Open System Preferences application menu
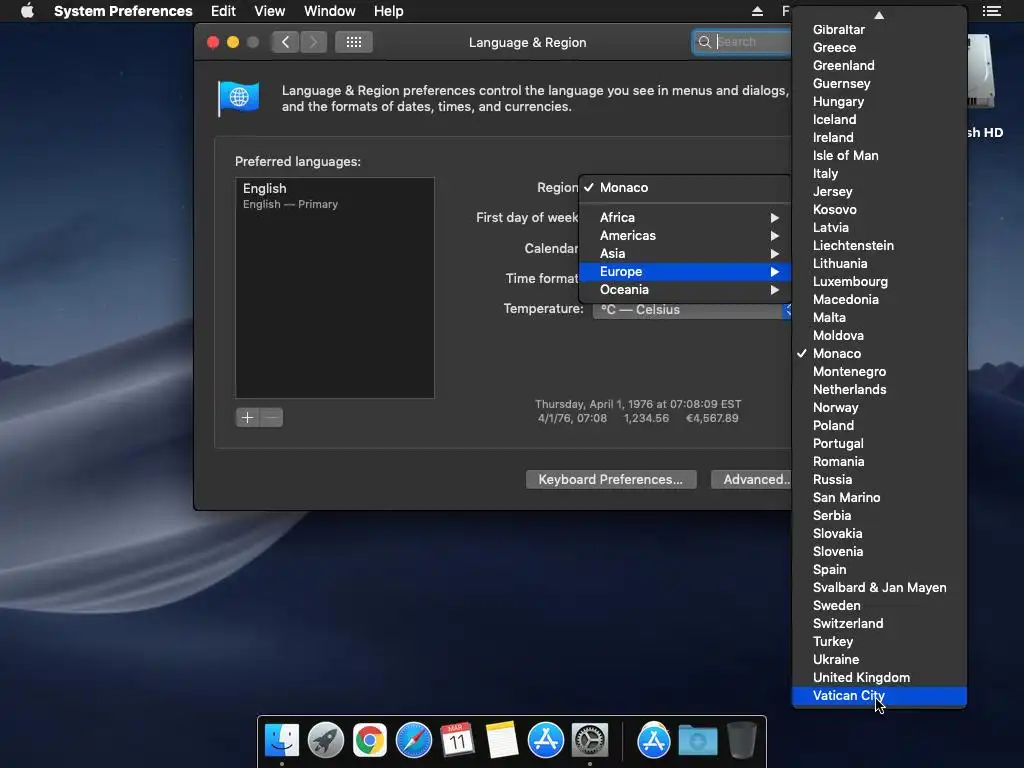The image size is (1024, 768). (x=123, y=11)
